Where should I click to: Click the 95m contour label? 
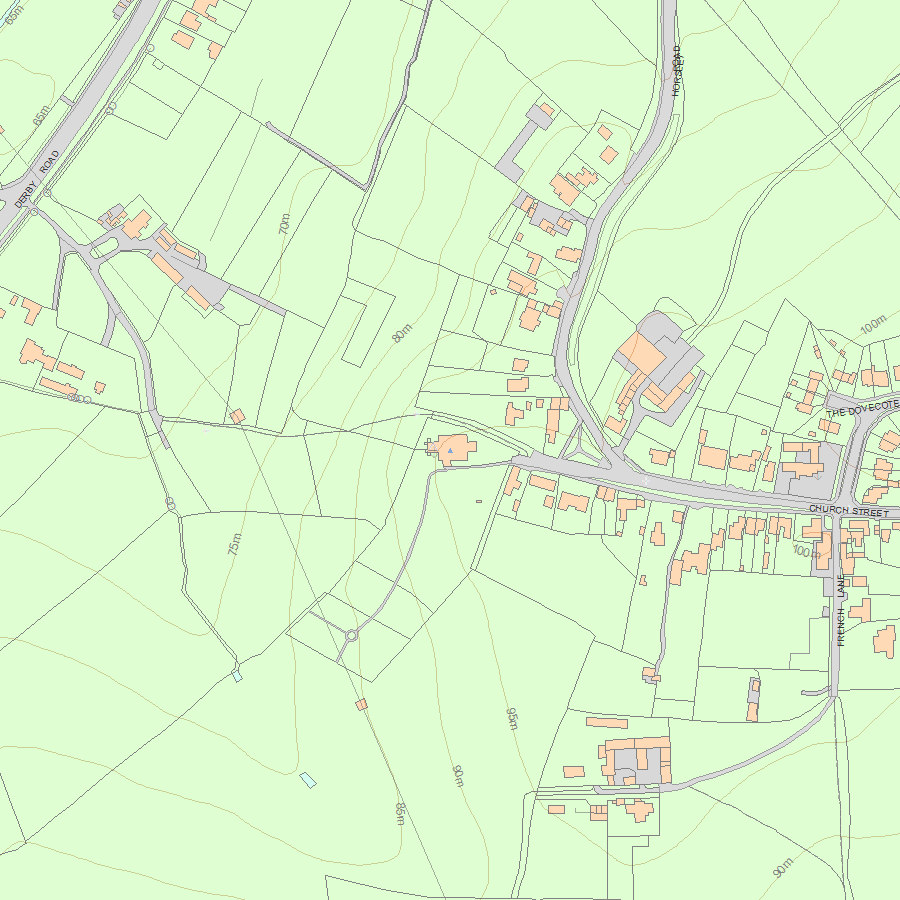pyautogui.click(x=512, y=719)
